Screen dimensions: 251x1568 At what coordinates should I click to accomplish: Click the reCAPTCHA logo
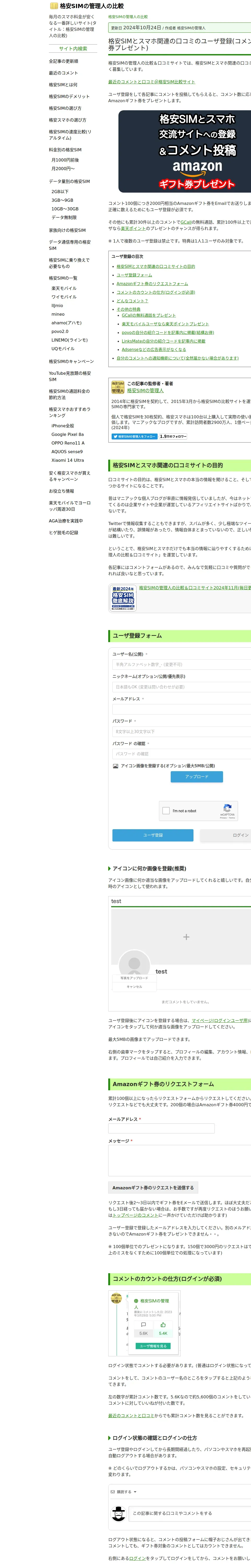227,808
